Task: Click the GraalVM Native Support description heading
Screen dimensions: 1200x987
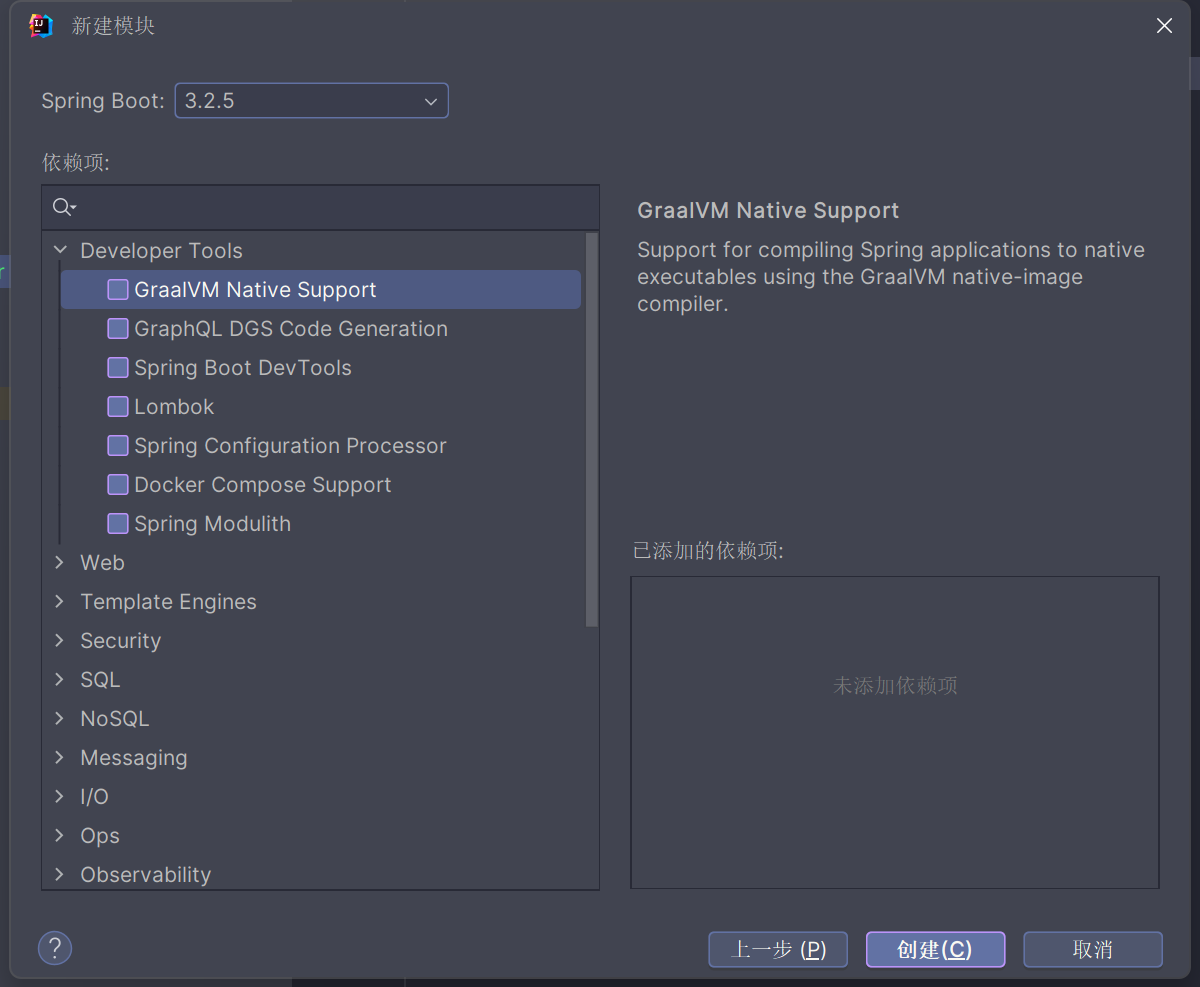Action: 768,211
